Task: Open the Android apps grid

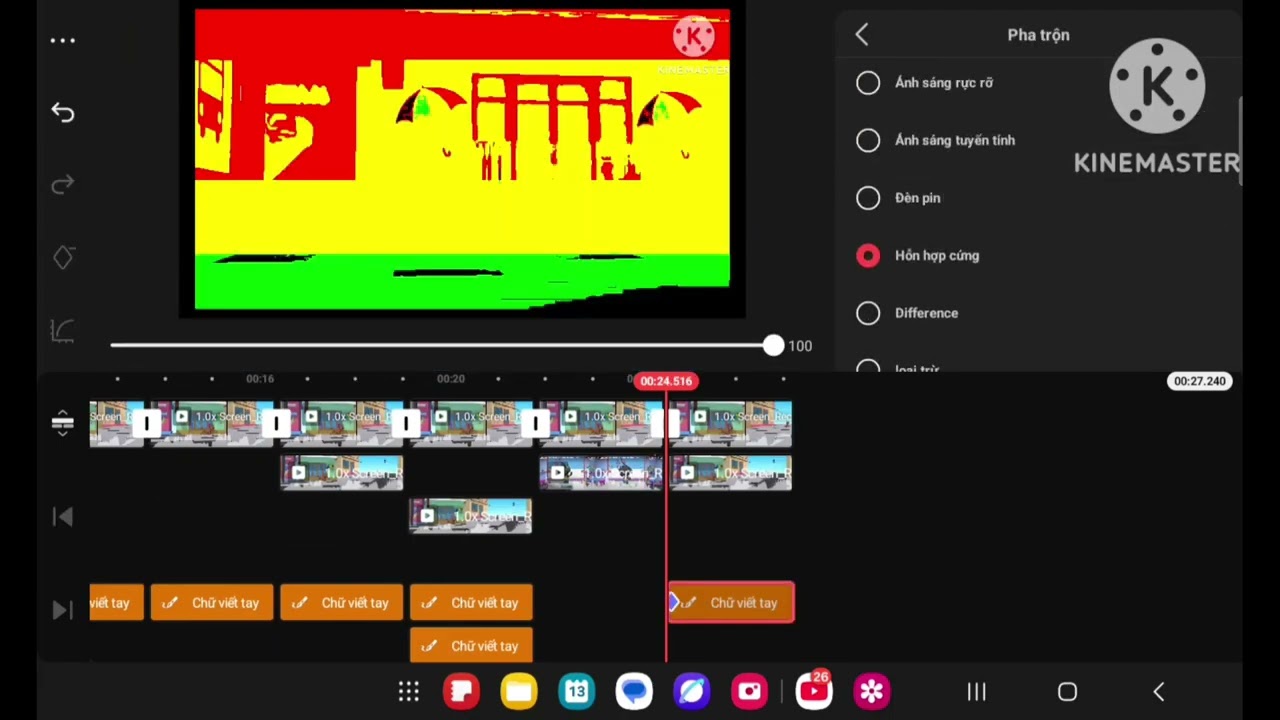Action: [x=409, y=692]
